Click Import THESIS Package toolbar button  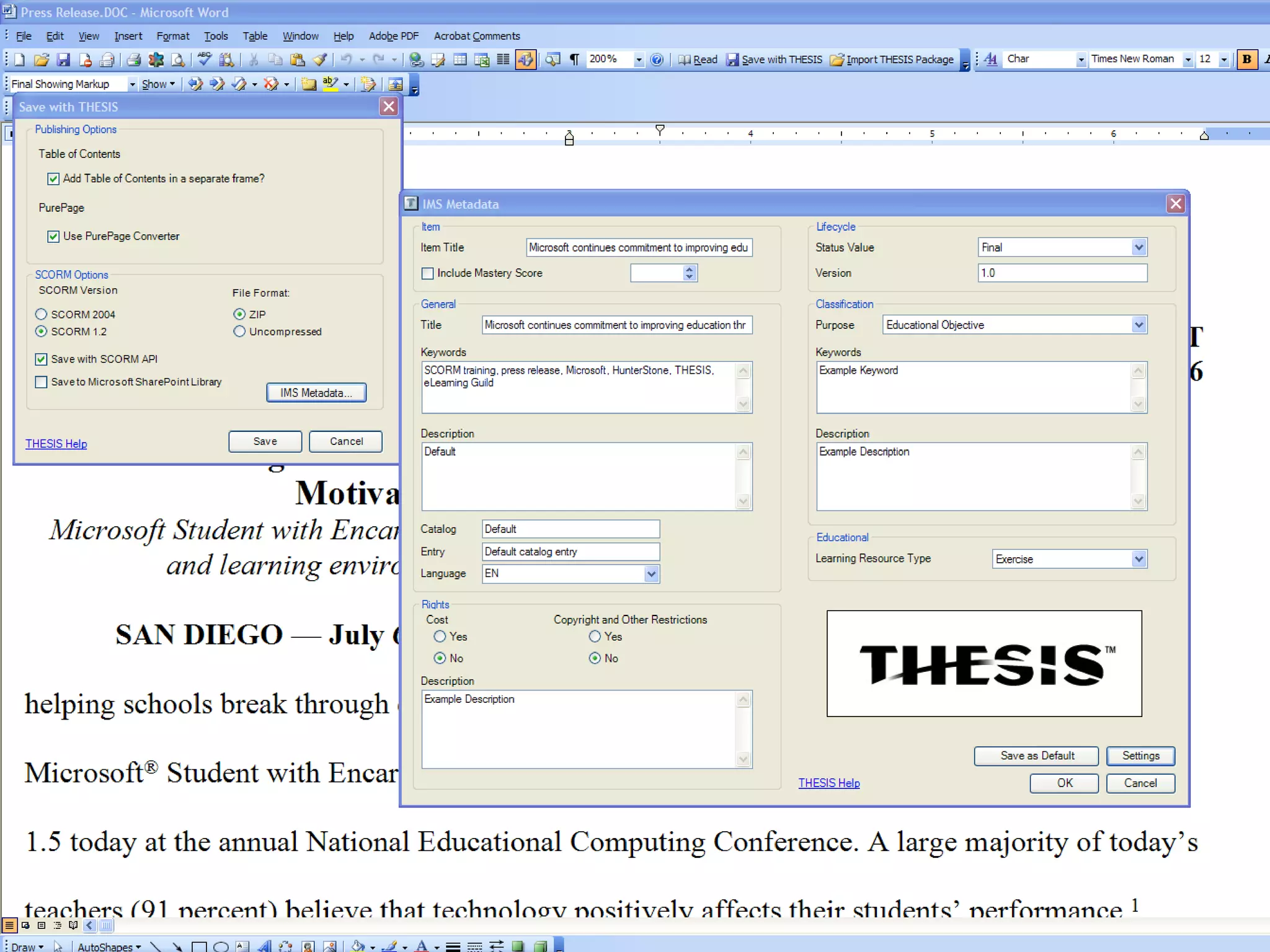coord(892,59)
